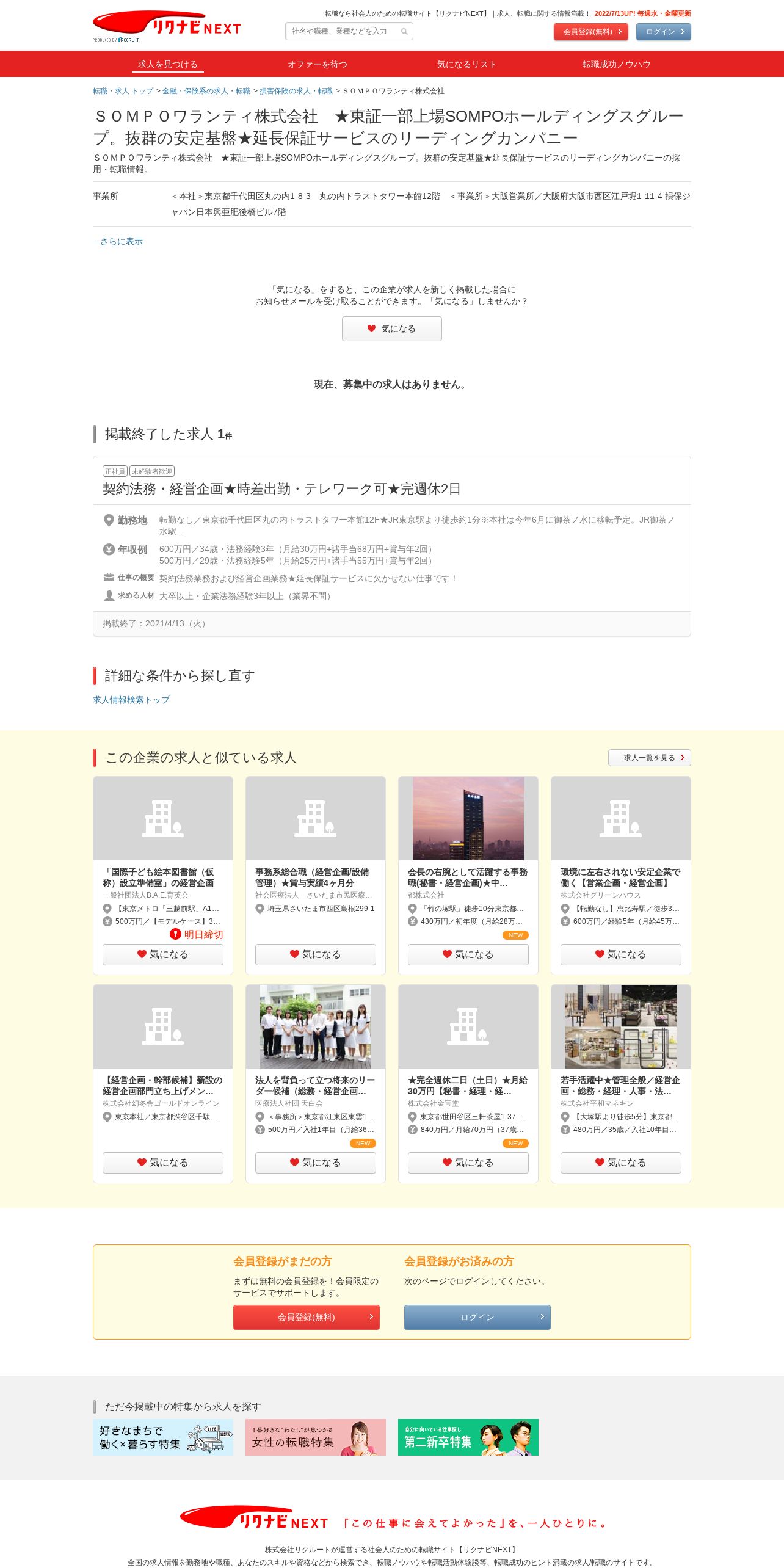Click the search magnifier icon

pyautogui.click(x=404, y=32)
